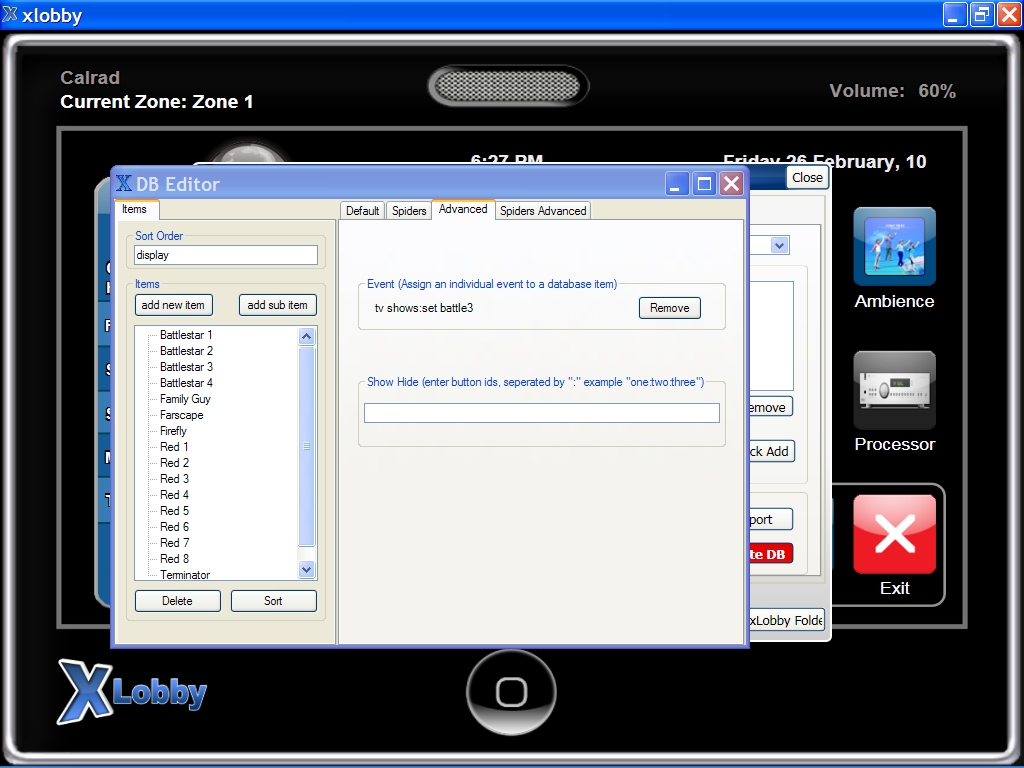Image resolution: width=1024 pixels, height=768 pixels.
Task: Click the items list scroll down arrow
Action: coord(307,569)
